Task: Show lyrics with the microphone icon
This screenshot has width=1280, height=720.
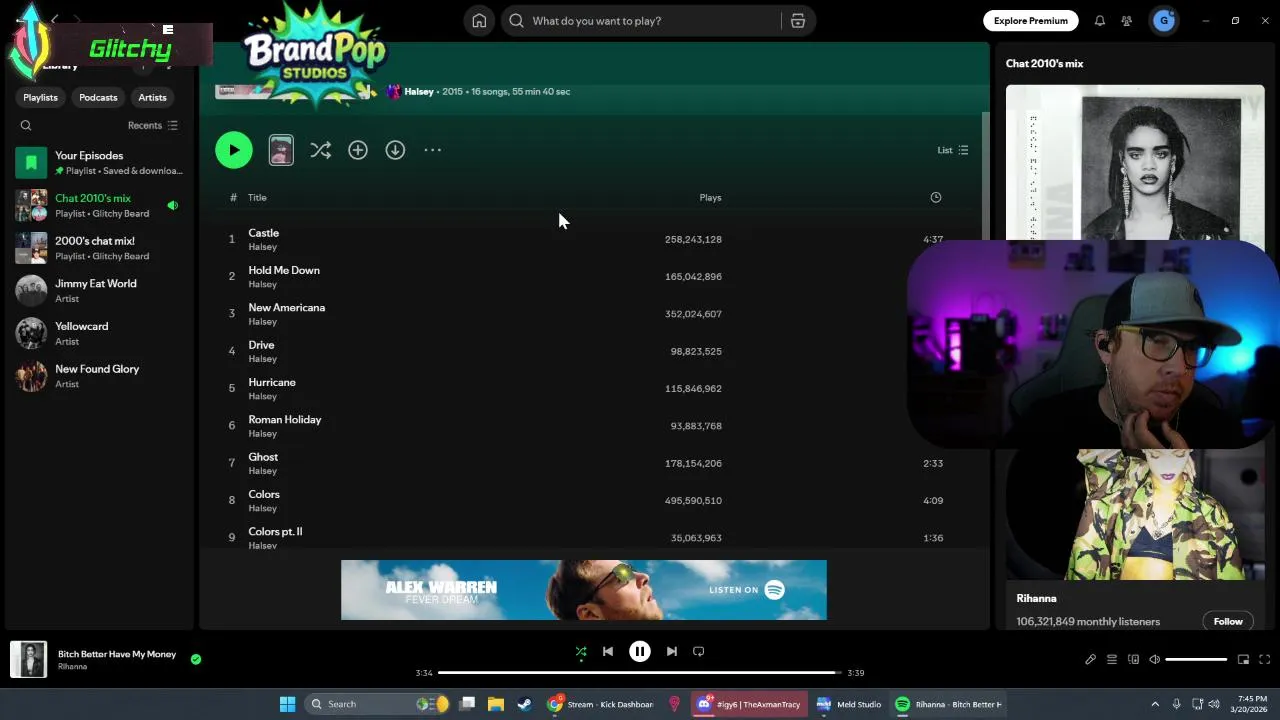Action: click(x=1090, y=660)
